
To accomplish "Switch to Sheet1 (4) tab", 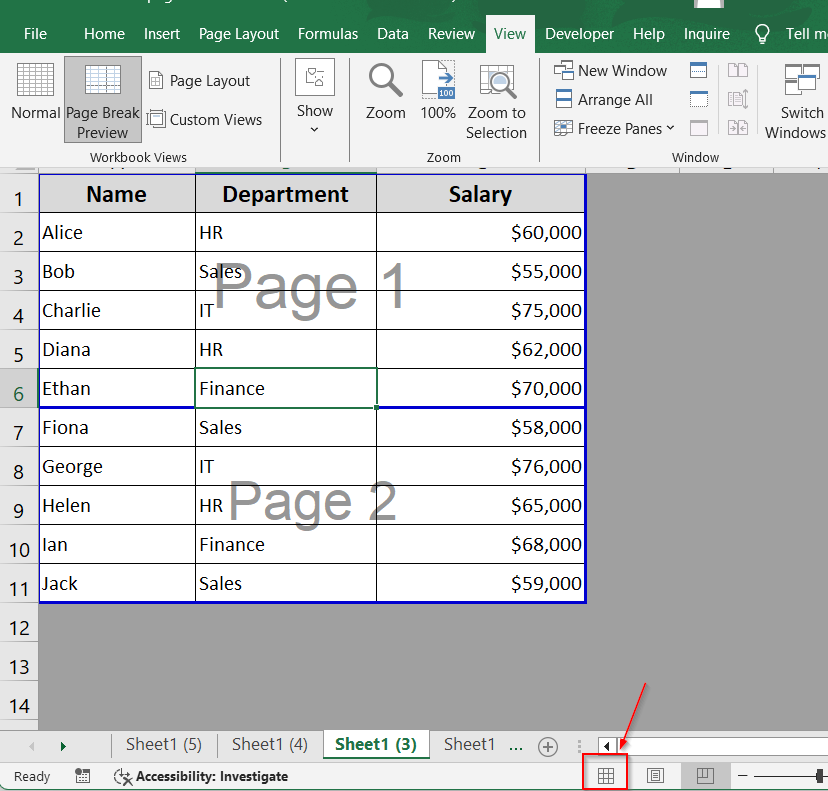I will point(270,745).
